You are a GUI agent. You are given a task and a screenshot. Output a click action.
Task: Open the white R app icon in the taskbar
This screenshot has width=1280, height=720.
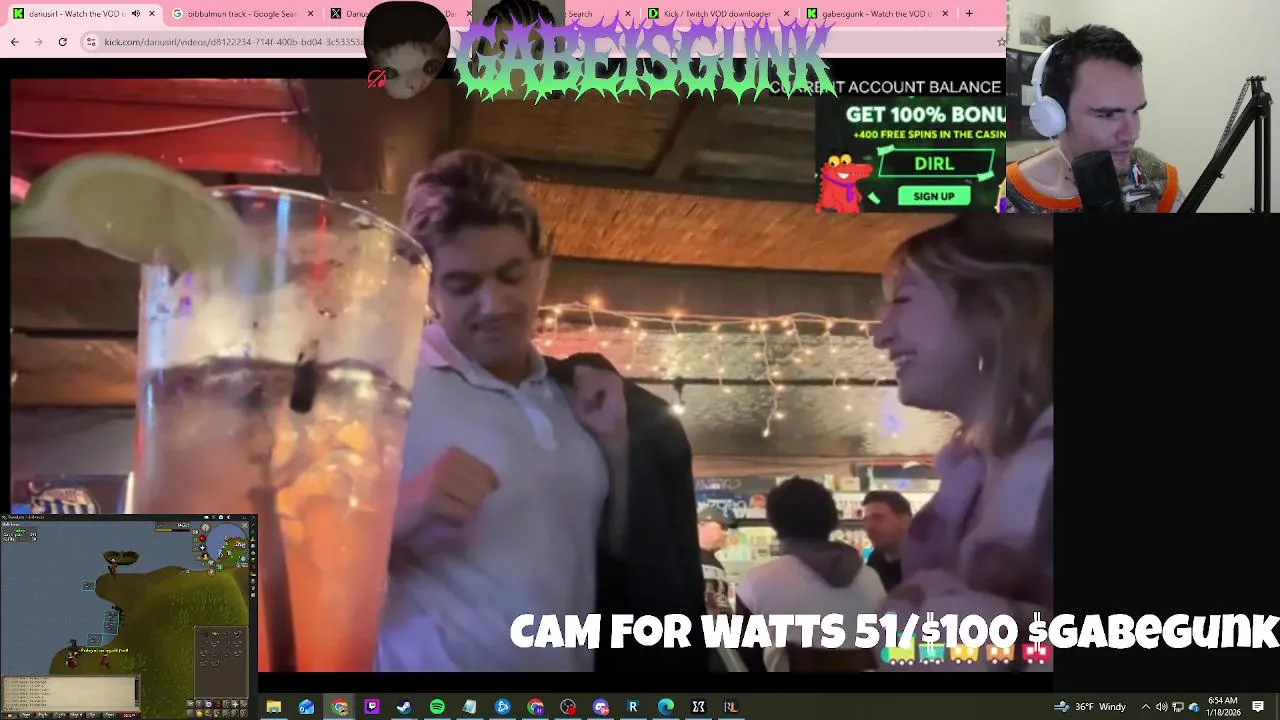point(632,707)
